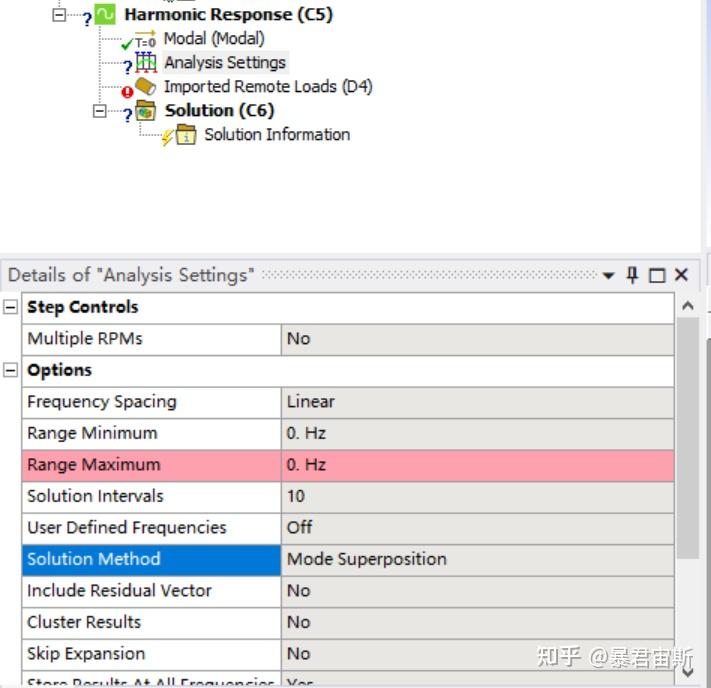711x688 pixels.
Task: Select Modal (Modal) tree item
Action: tap(214, 39)
